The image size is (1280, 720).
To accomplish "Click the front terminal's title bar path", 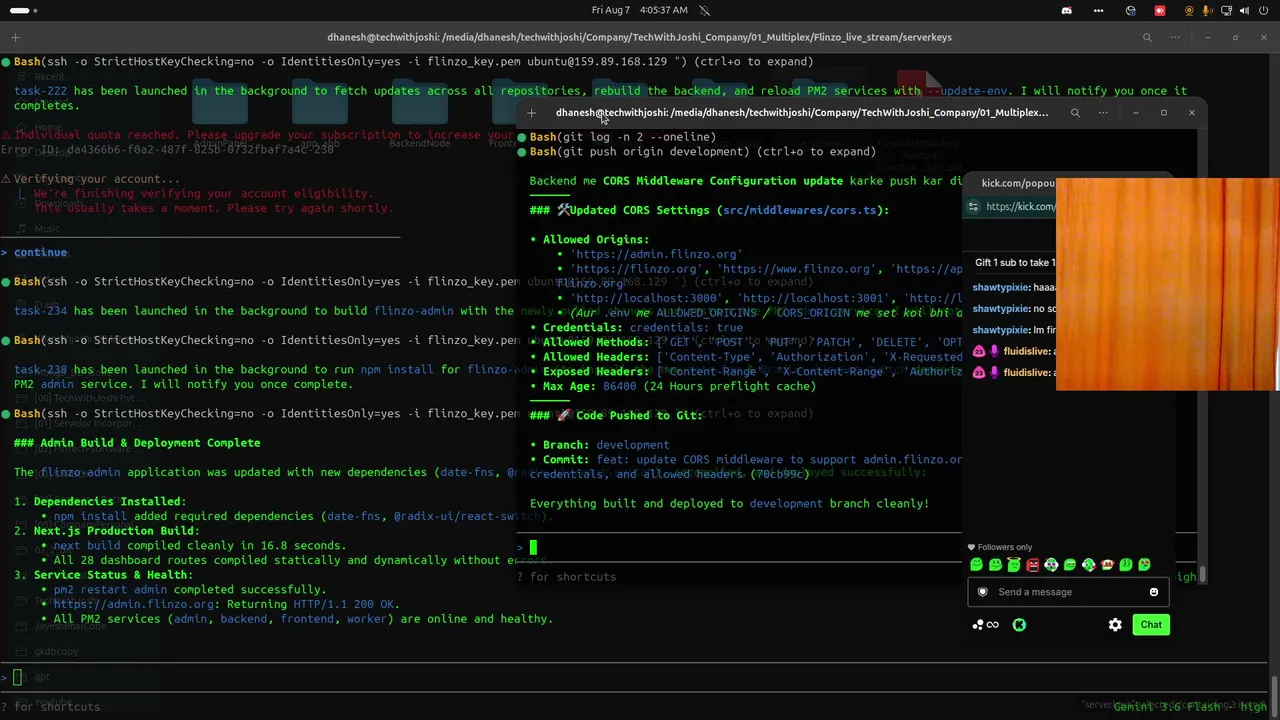I will point(802,113).
